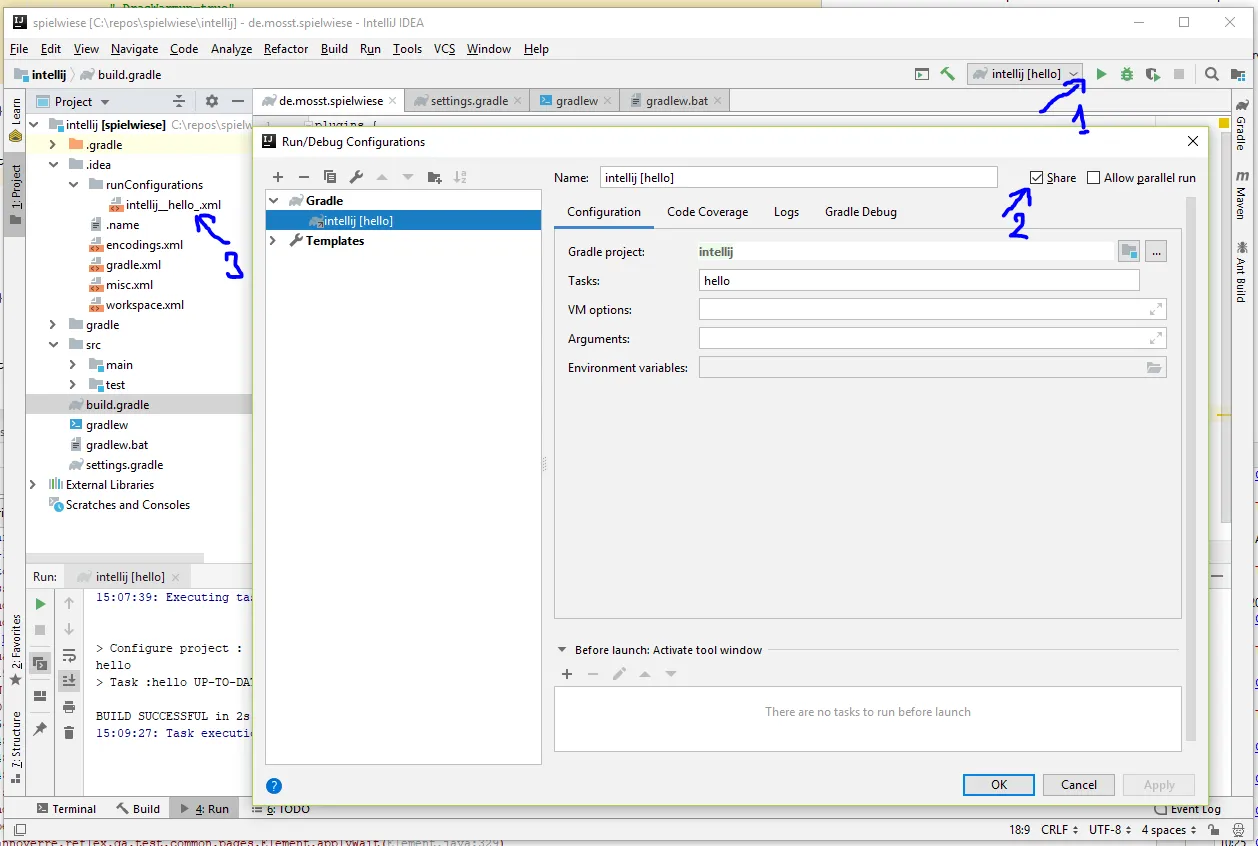Click the dialog's vertical scrollbar
1258x846 pixels.
pos(1190,470)
